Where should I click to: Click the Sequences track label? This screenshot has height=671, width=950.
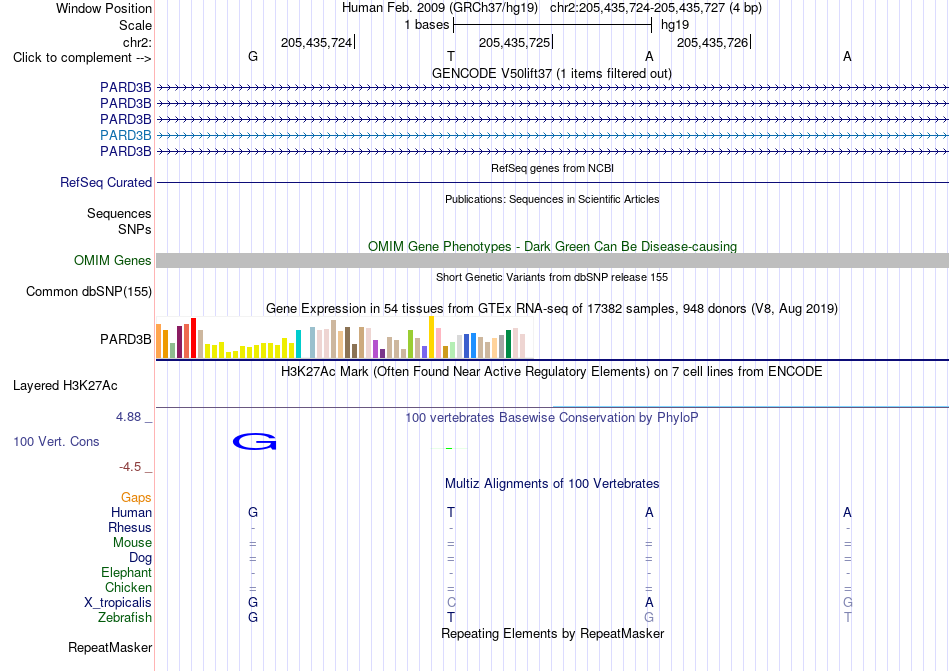(x=119, y=213)
